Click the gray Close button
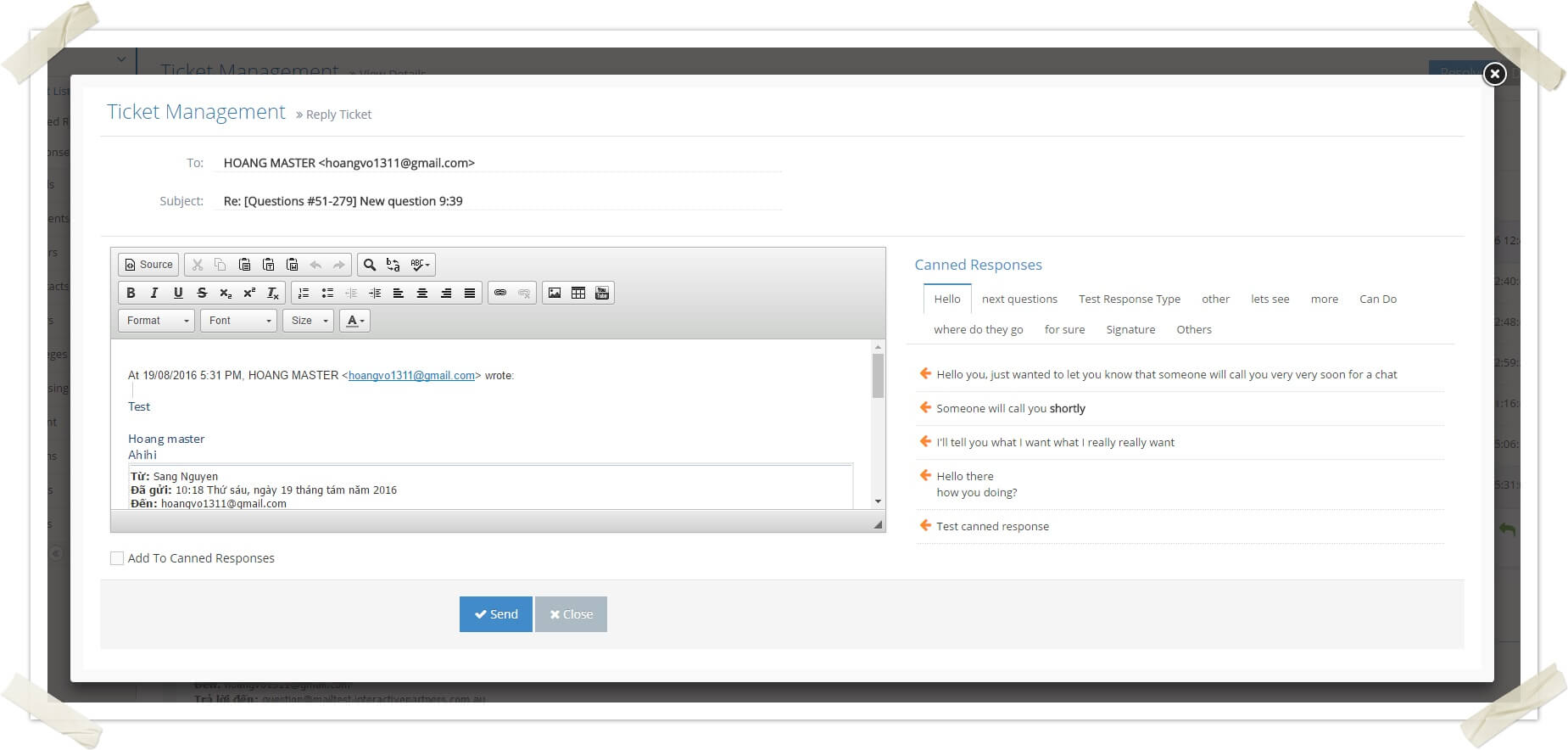 pyautogui.click(x=572, y=614)
